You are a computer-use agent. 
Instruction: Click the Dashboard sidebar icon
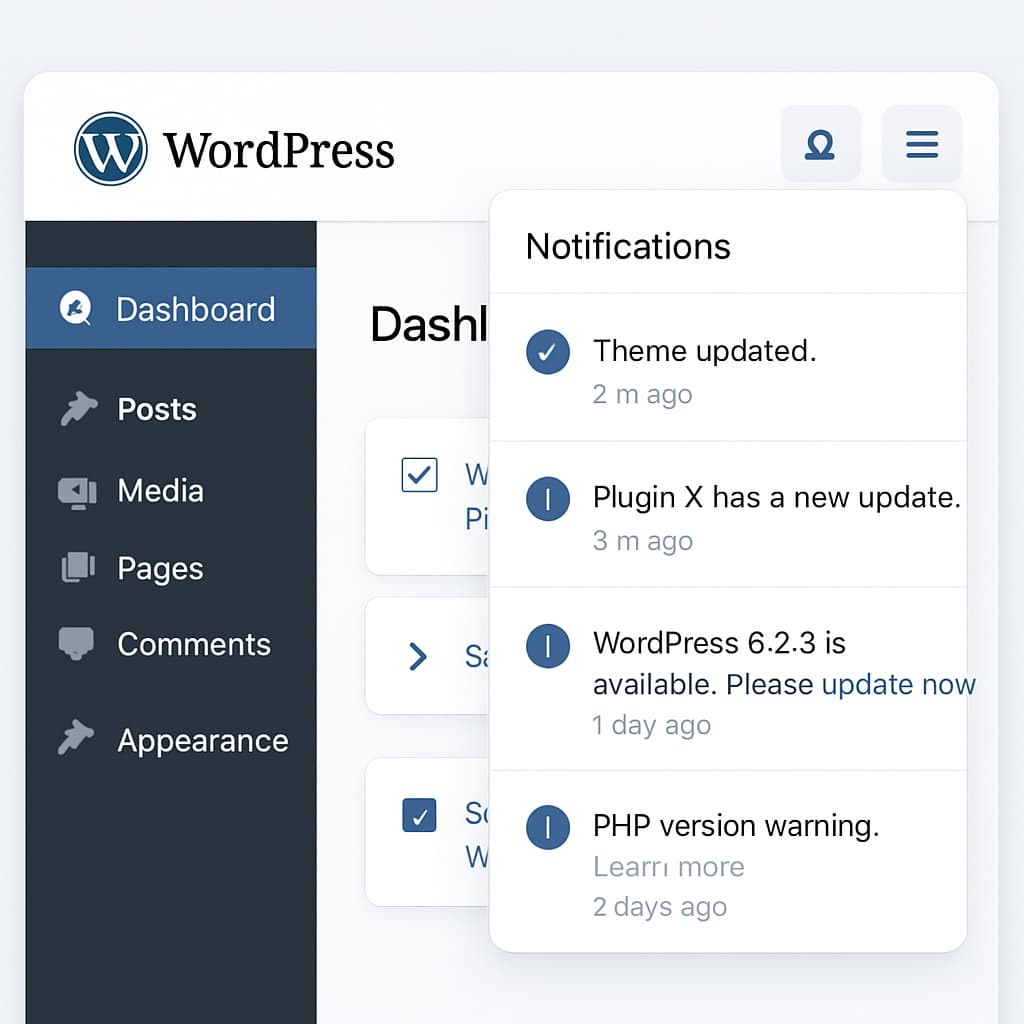pyautogui.click(x=76, y=308)
